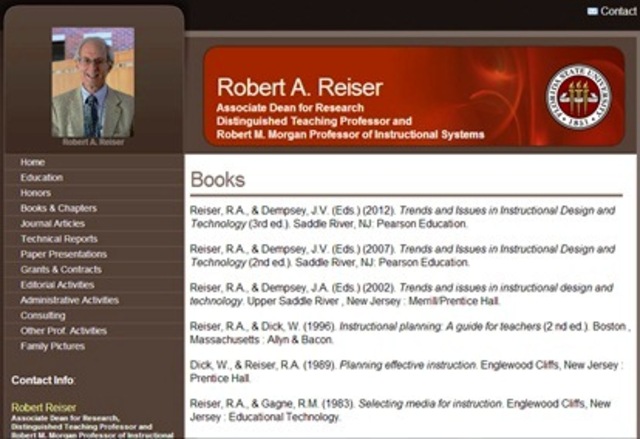Click the photo caption Robert A. Reiser
Viewport: 640px width, 439px height.
tap(93, 142)
